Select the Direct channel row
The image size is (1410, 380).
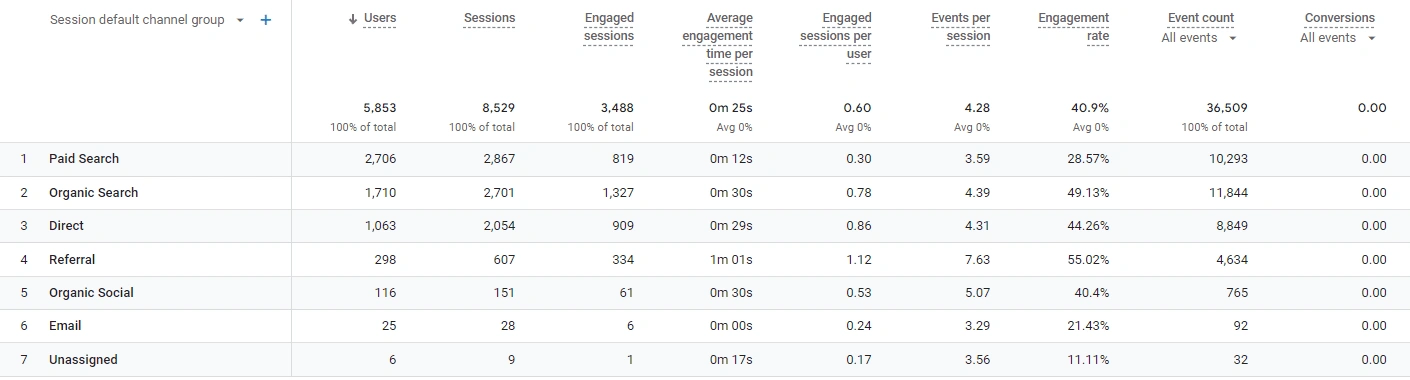click(x=705, y=226)
